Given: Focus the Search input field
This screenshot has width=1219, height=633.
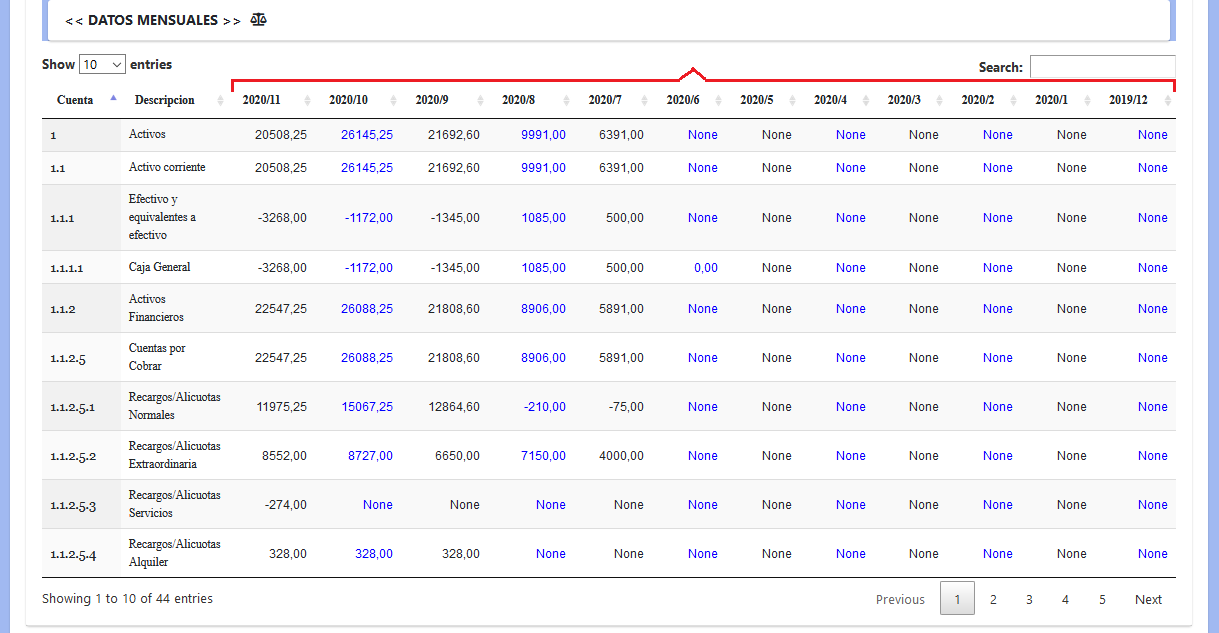Looking at the screenshot, I should click(1102, 66).
